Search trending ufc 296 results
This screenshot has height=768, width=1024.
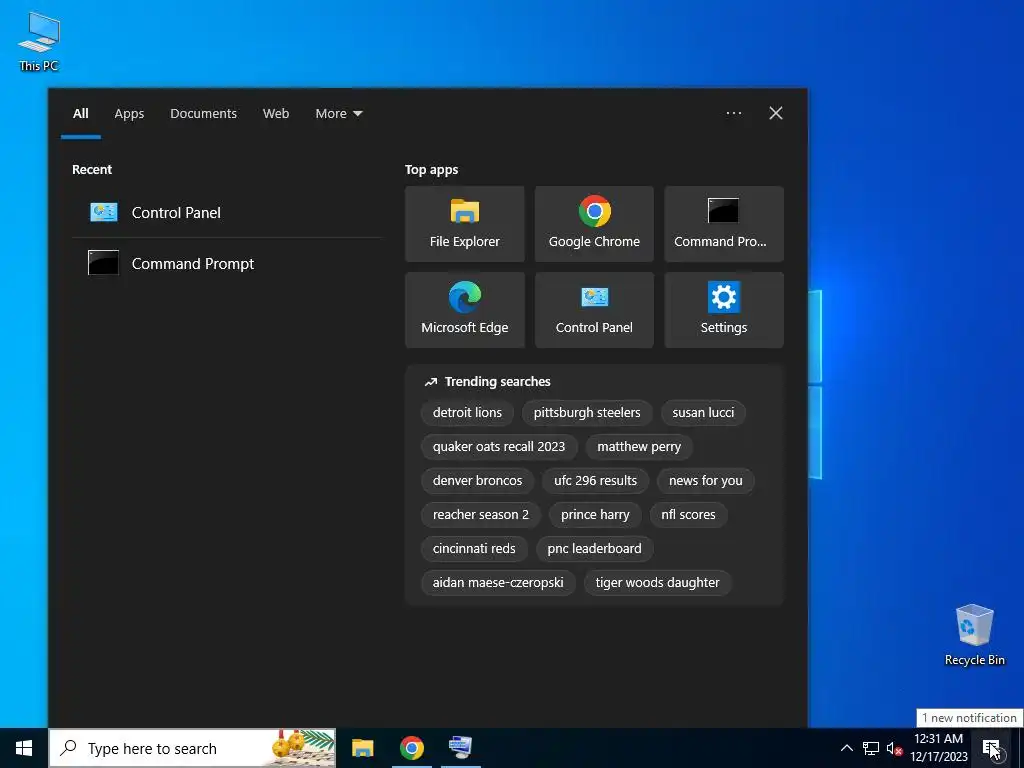[595, 481]
